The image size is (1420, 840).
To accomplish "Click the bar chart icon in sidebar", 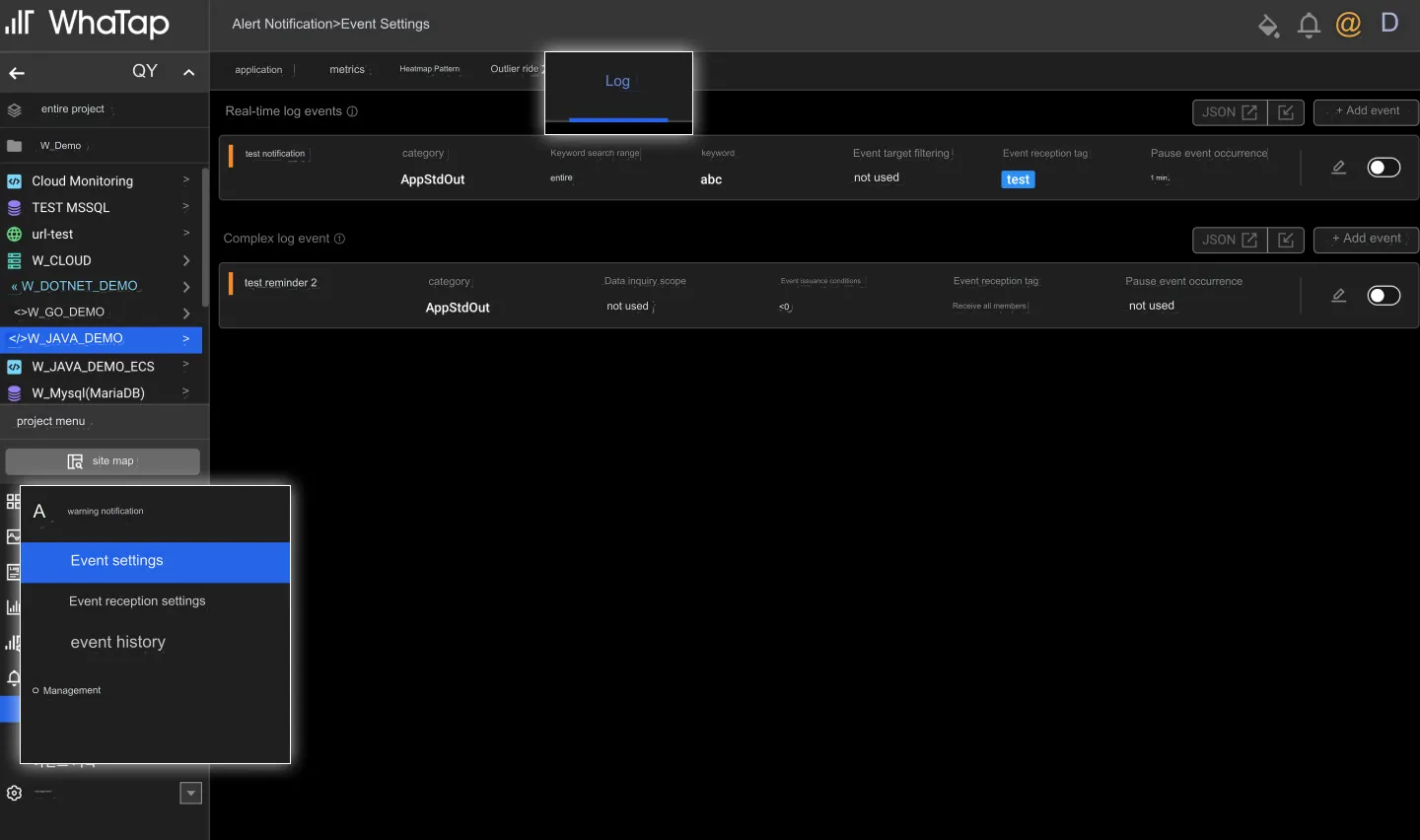I will [13, 607].
